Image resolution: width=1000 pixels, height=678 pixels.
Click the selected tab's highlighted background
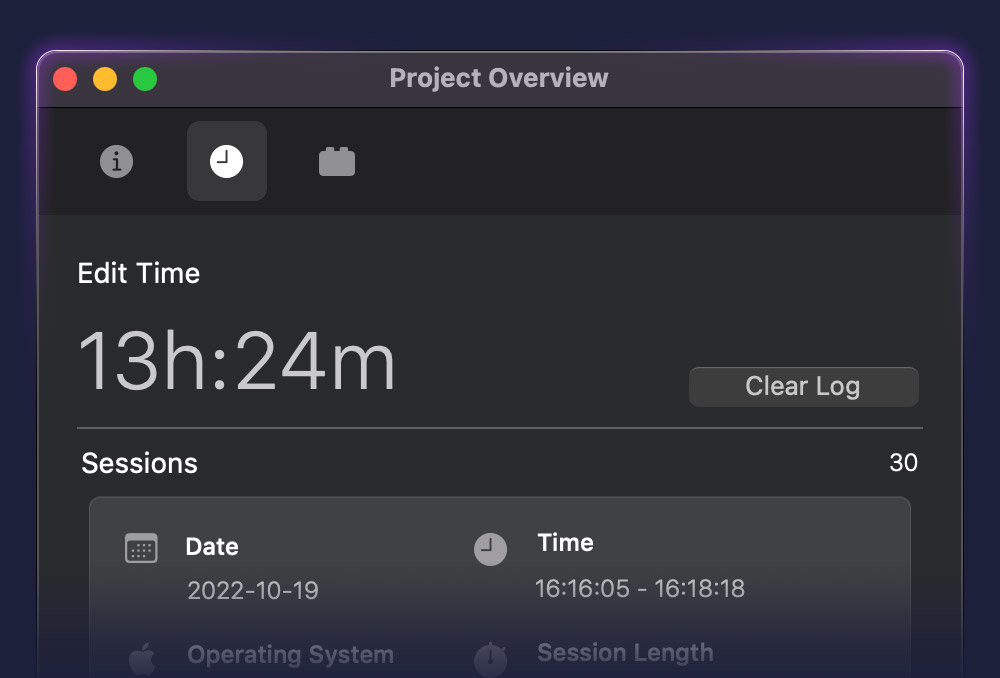click(x=227, y=160)
